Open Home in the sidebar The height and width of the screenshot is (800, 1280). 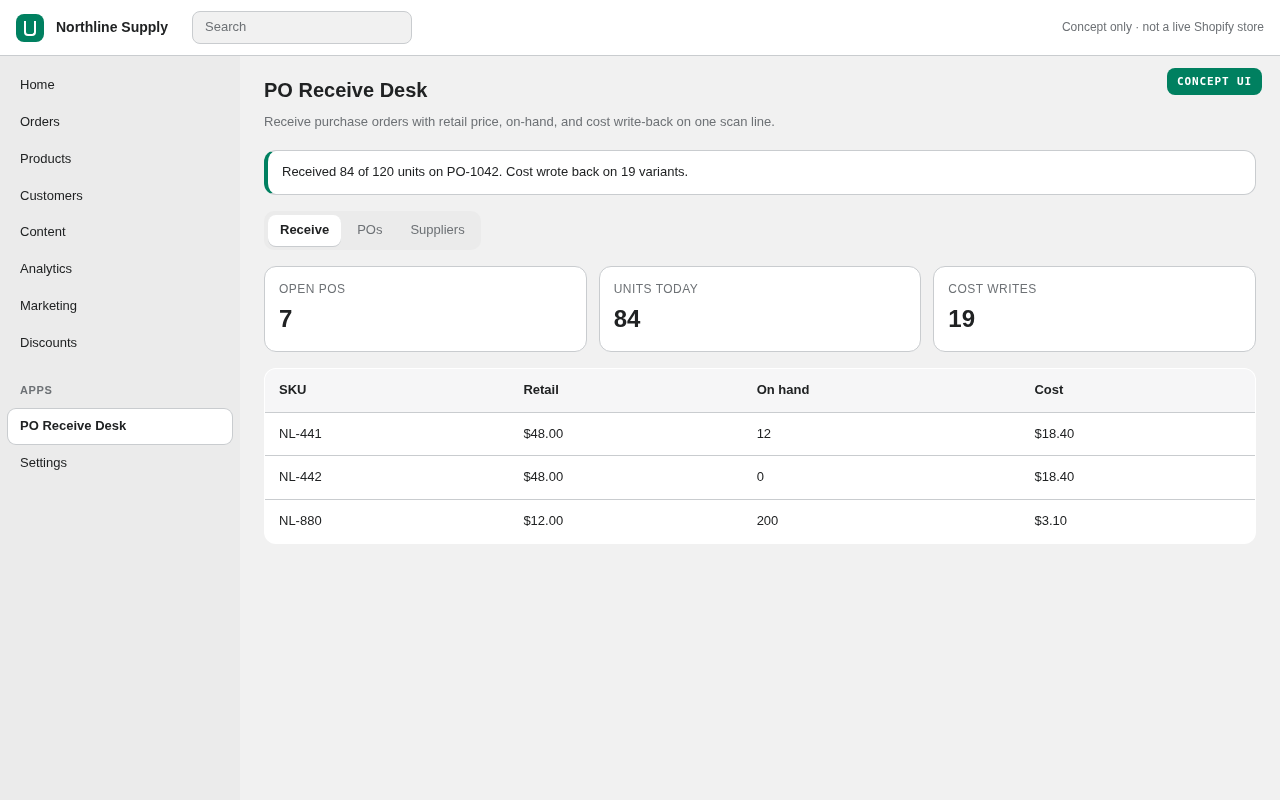(x=120, y=85)
